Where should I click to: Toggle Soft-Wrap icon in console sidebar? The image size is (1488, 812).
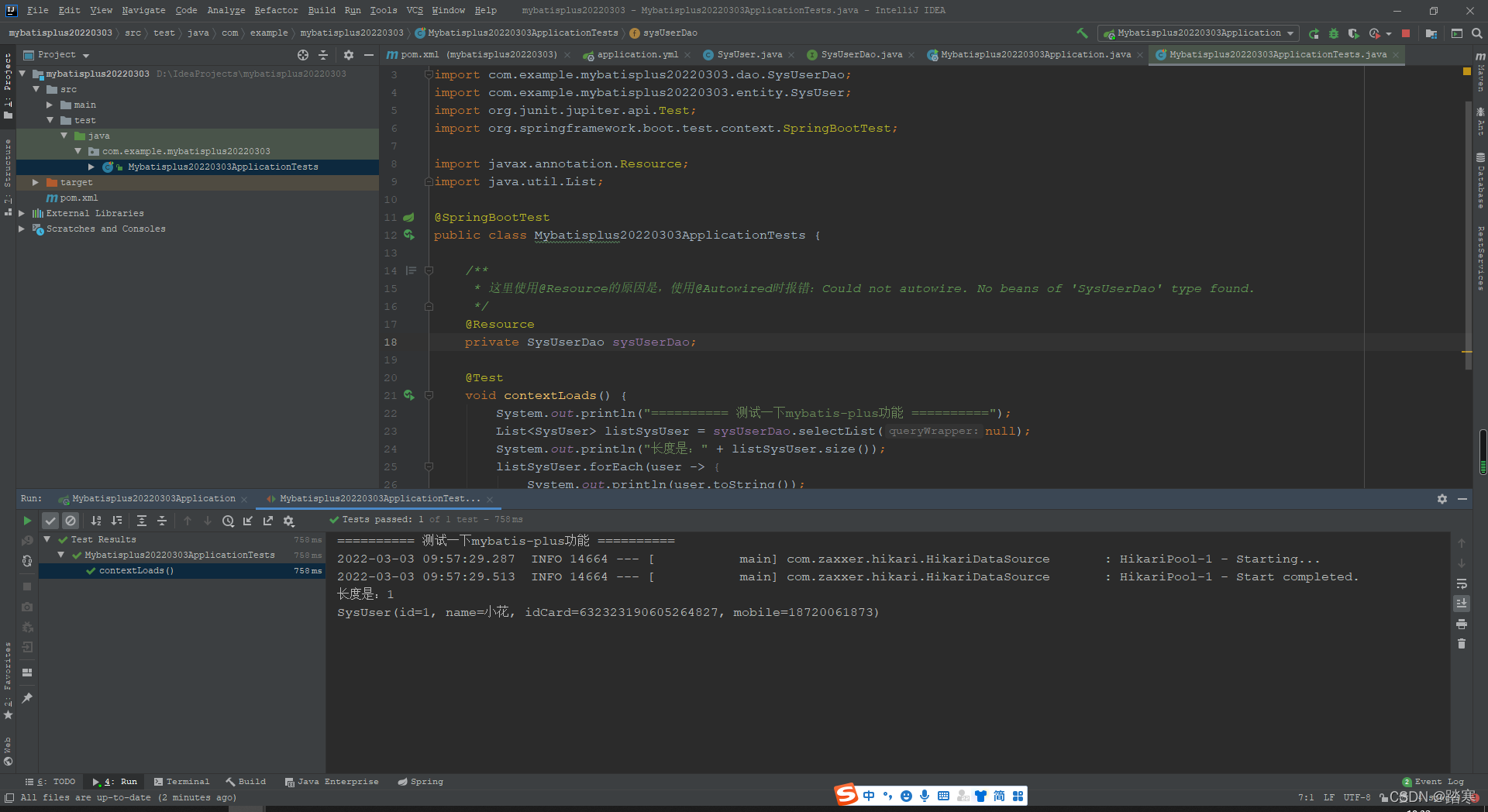point(1462,583)
